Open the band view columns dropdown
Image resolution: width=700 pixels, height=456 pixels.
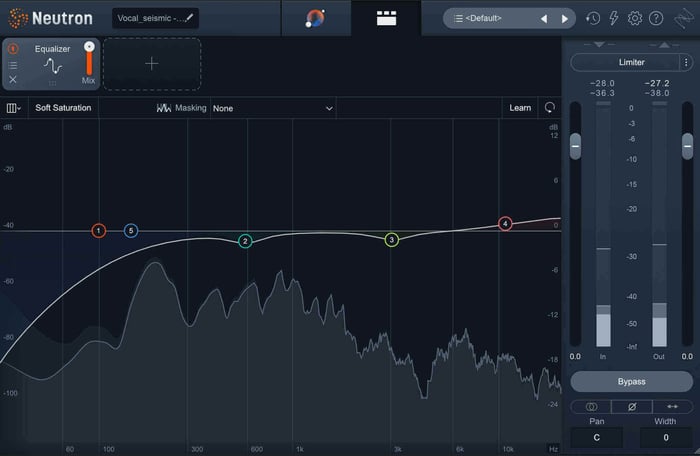[x=13, y=108]
